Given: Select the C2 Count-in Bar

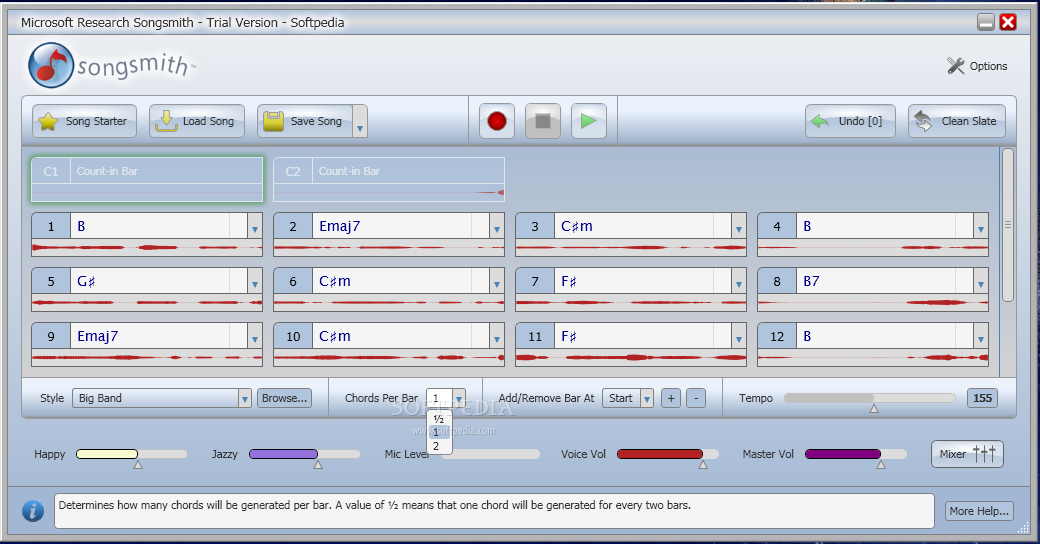Looking at the screenshot, I should click(389, 179).
